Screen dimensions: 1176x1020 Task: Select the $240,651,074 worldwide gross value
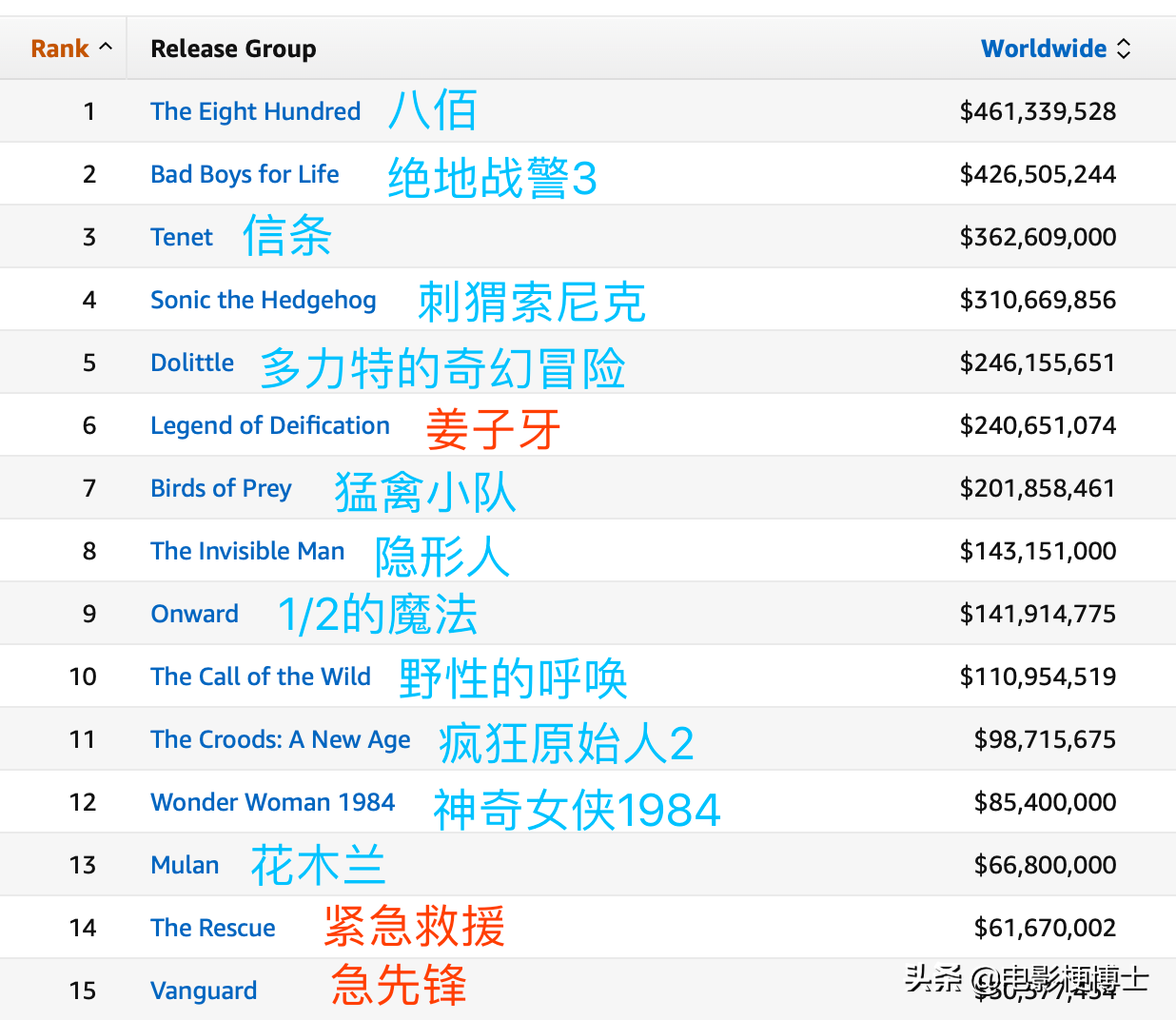tap(1038, 425)
